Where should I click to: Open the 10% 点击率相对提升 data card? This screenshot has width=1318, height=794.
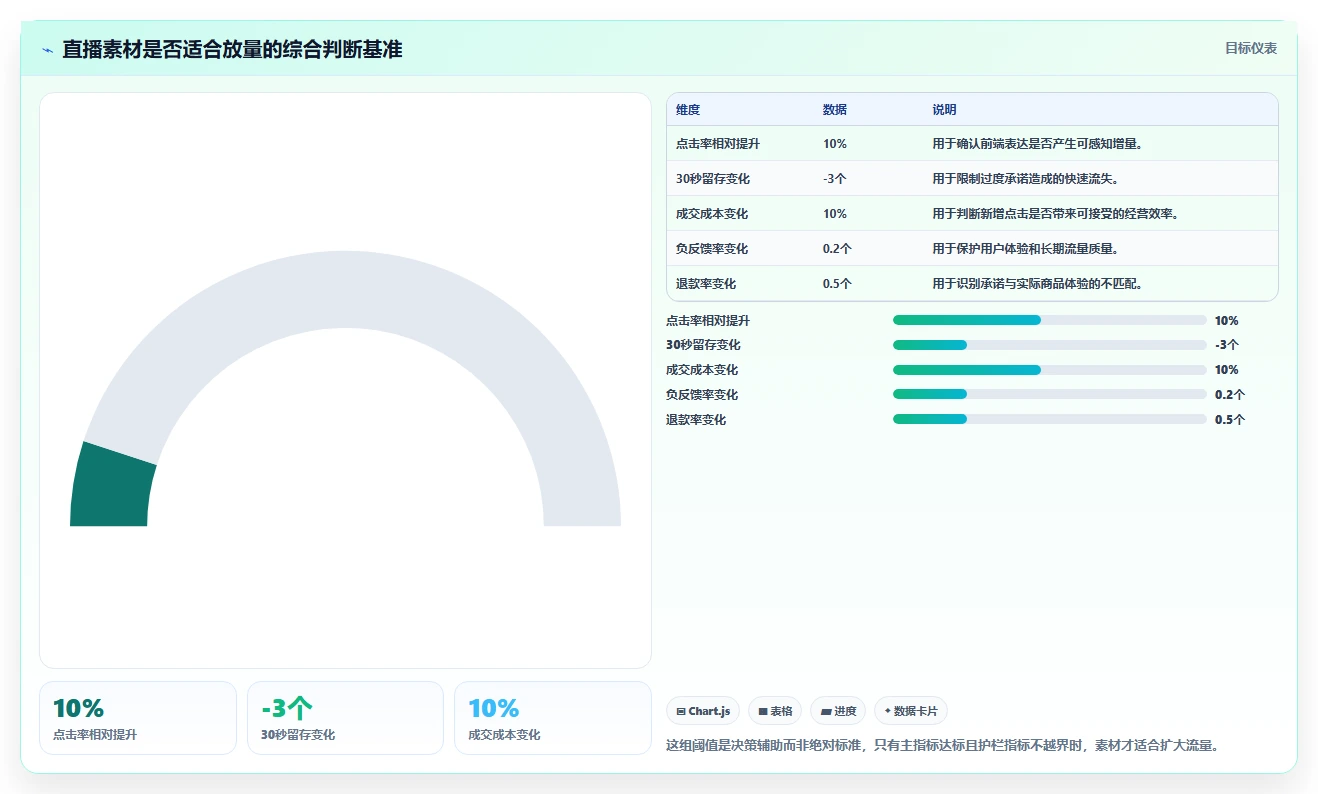click(138, 718)
